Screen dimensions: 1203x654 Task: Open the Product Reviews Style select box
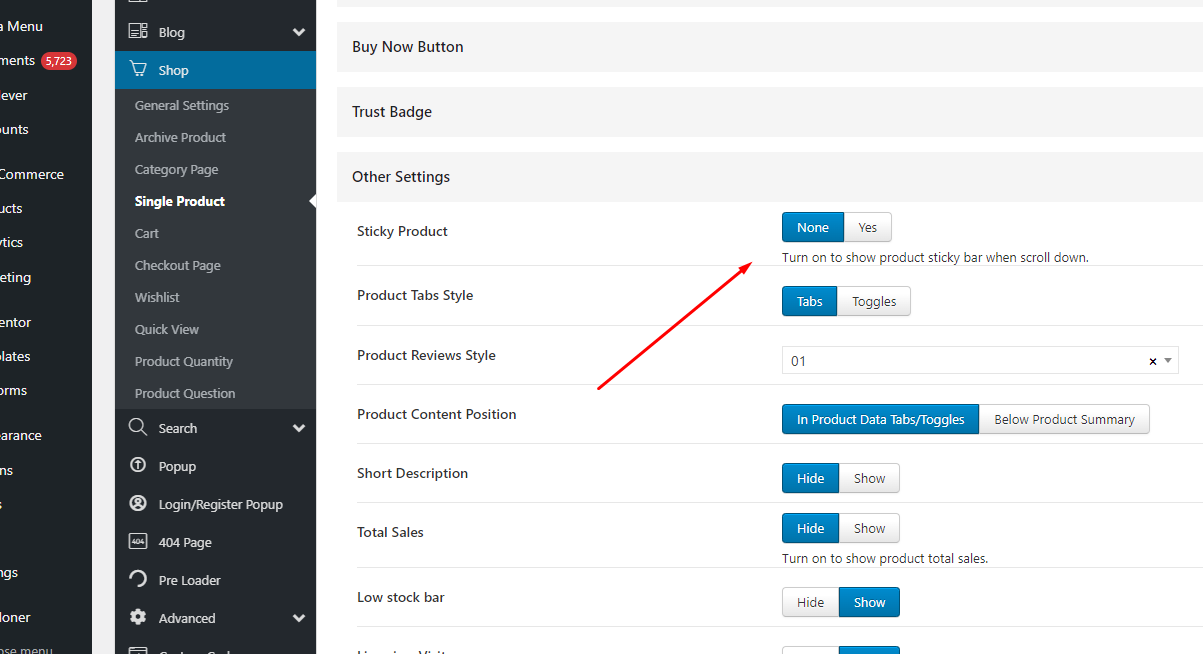pyautogui.click(x=980, y=361)
